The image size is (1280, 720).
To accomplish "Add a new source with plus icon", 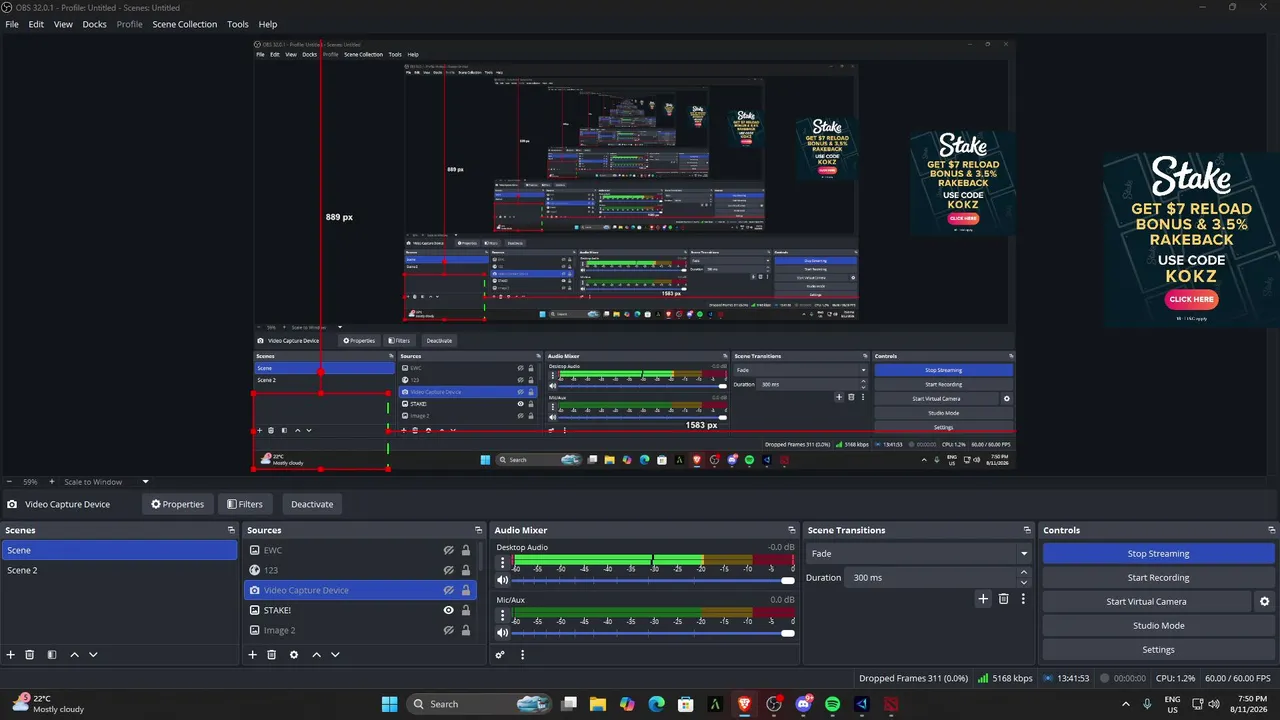I will [x=253, y=655].
